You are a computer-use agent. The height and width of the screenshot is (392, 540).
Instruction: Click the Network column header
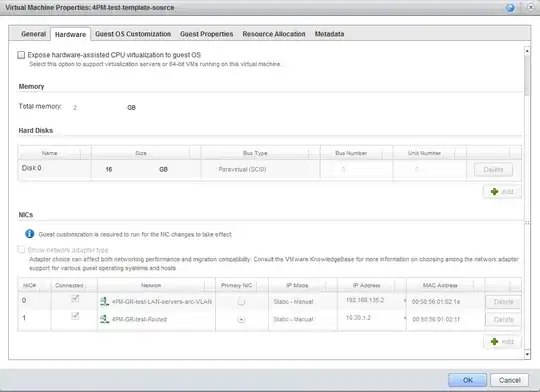151,285
